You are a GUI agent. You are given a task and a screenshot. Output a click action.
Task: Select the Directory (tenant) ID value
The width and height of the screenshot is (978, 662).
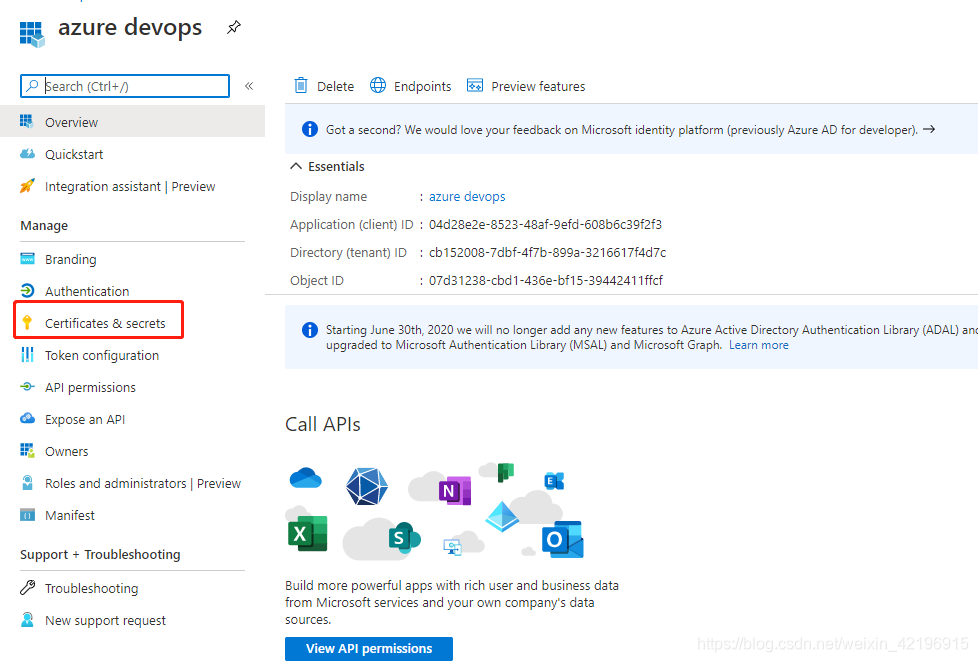pyautogui.click(x=548, y=253)
